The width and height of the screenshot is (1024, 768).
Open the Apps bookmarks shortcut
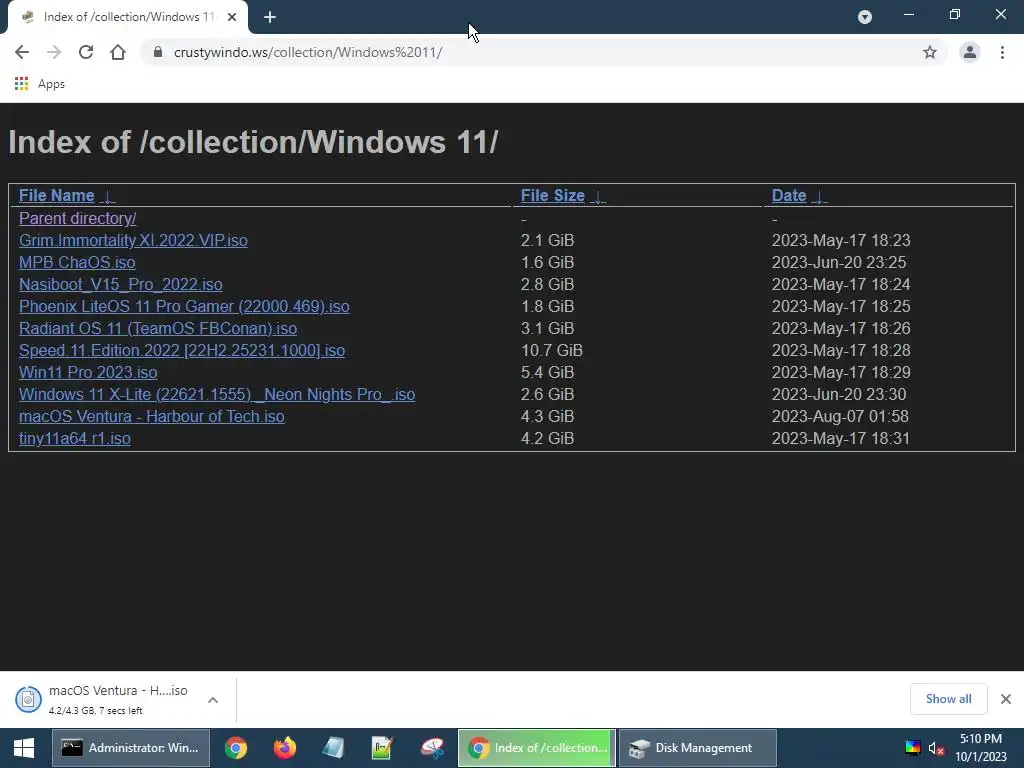[40, 84]
